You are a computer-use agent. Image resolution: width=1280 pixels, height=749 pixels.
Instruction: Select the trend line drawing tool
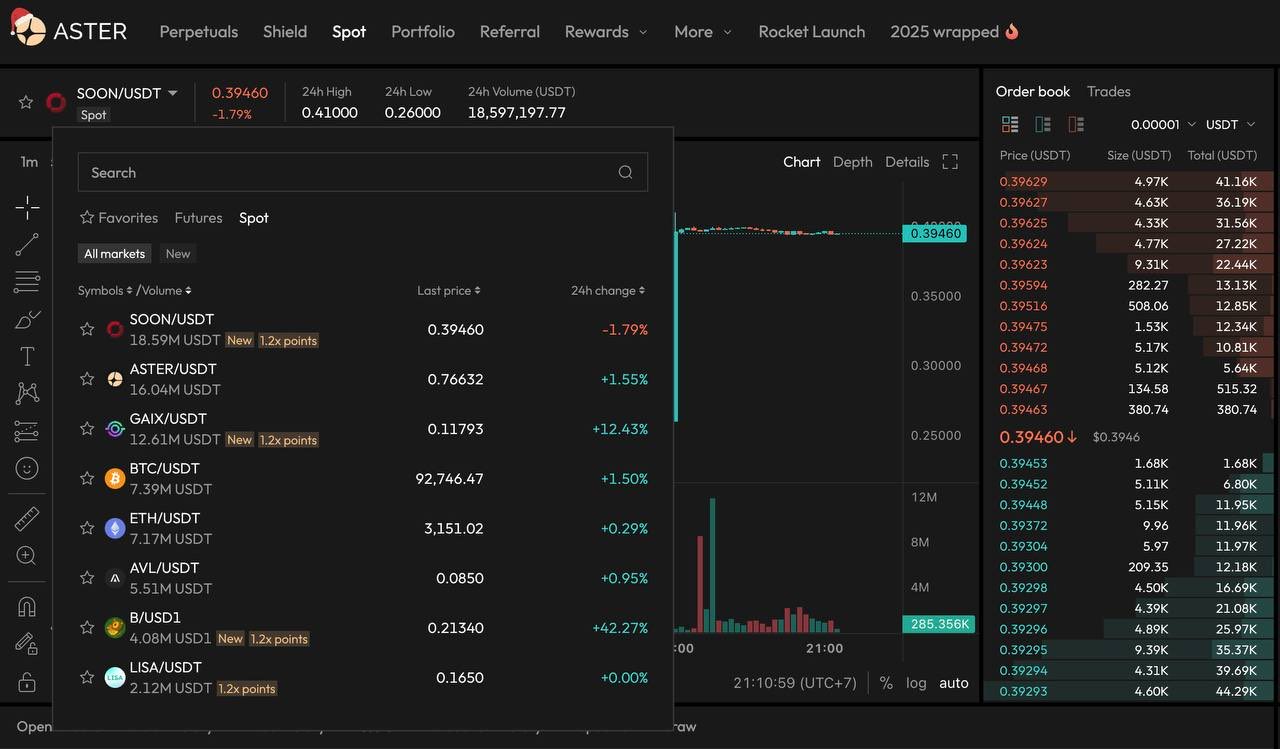coord(27,244)
